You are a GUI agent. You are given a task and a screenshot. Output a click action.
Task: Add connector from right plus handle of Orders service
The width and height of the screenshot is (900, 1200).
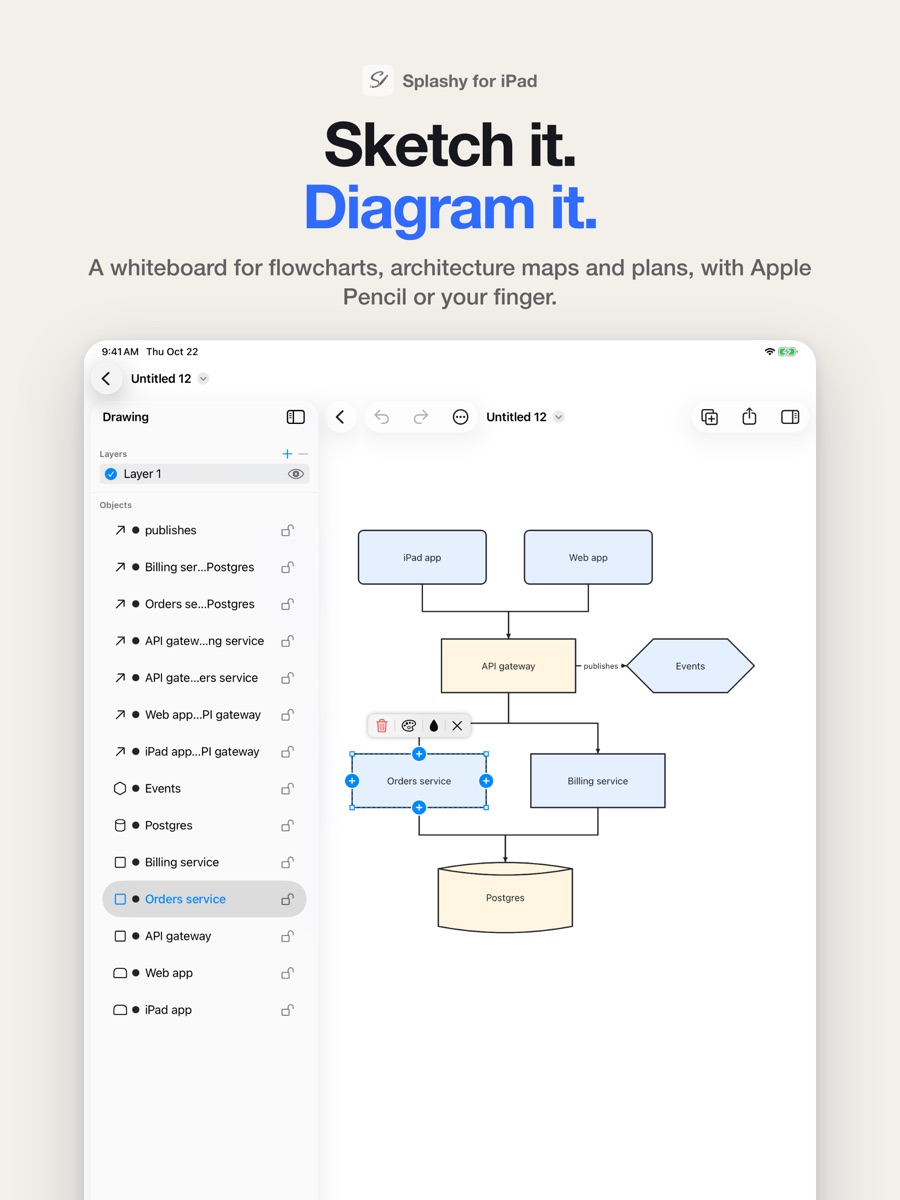coord(486,781)
